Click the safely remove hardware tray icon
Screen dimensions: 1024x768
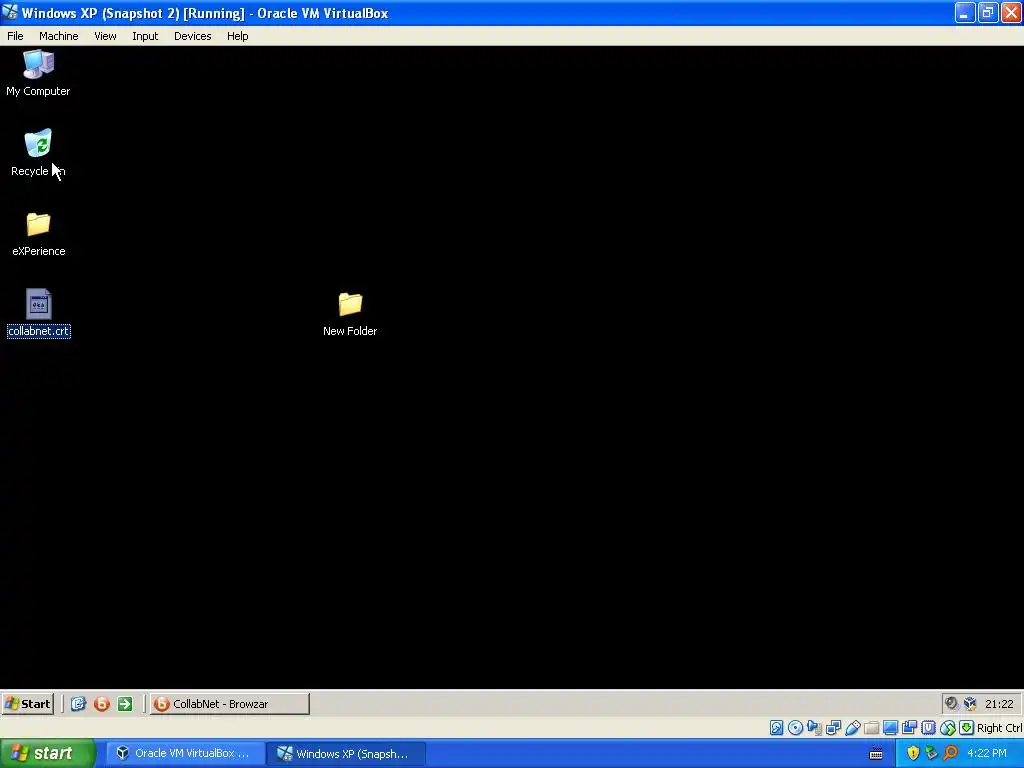pos(931,754)
